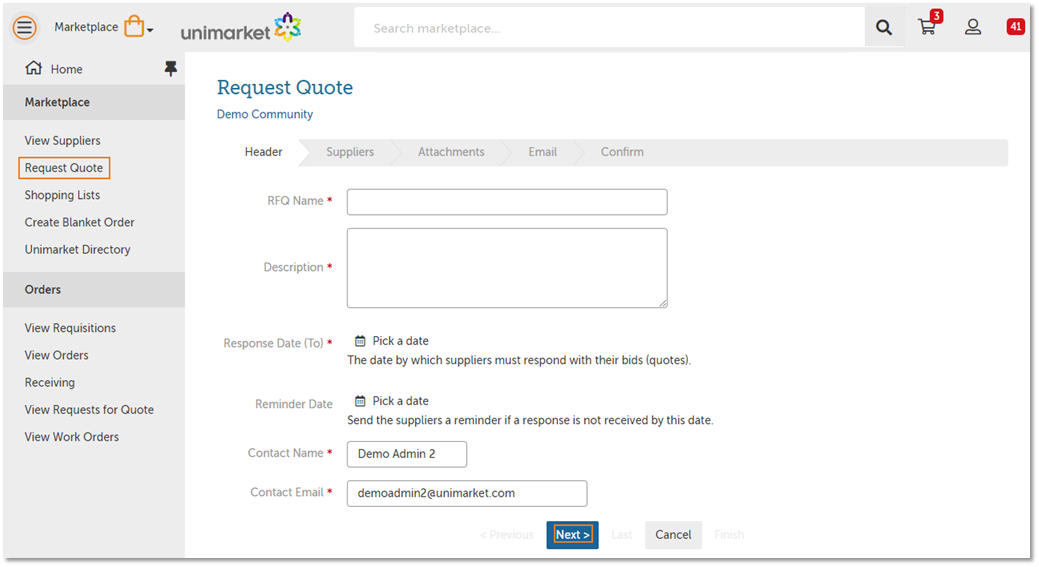
Task: Cancel the quote request
Action: [673, 535]
